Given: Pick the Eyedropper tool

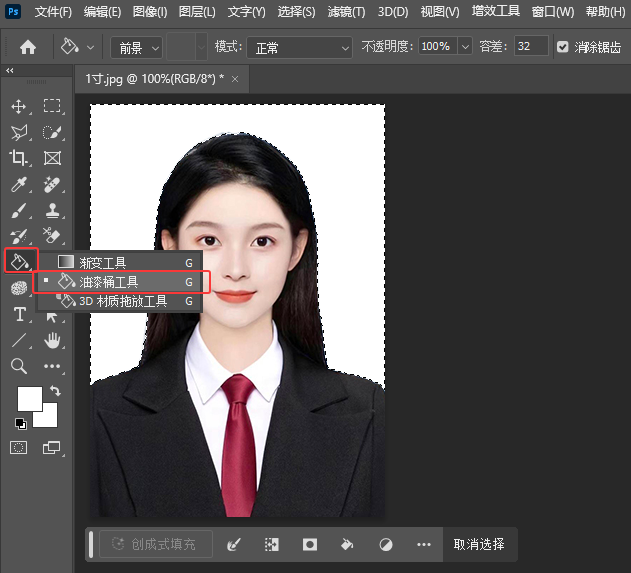Looking at the screenshot, I should [x=19, y=184].
